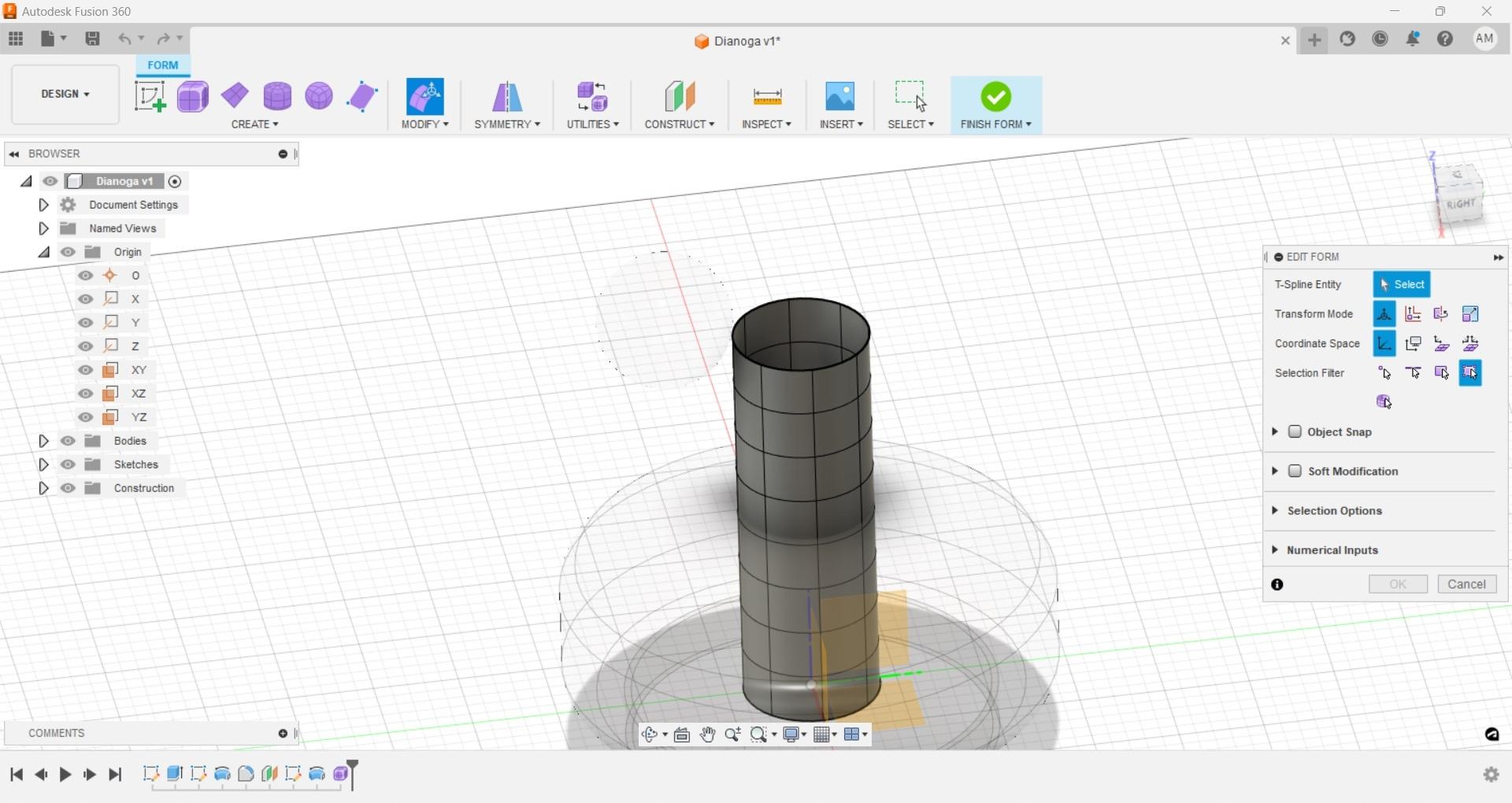Click the Utilities convert icon
The width and height of the screenshot is (1512, 803).
tap(592, 97)
